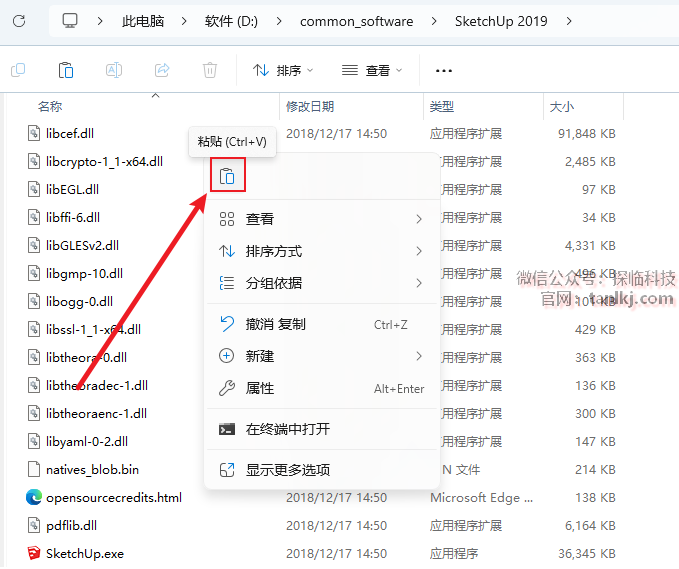679x569 pixels.
Task: Click SketchUp 2019 in breadcrumb
Action: [x=501, y=21]
